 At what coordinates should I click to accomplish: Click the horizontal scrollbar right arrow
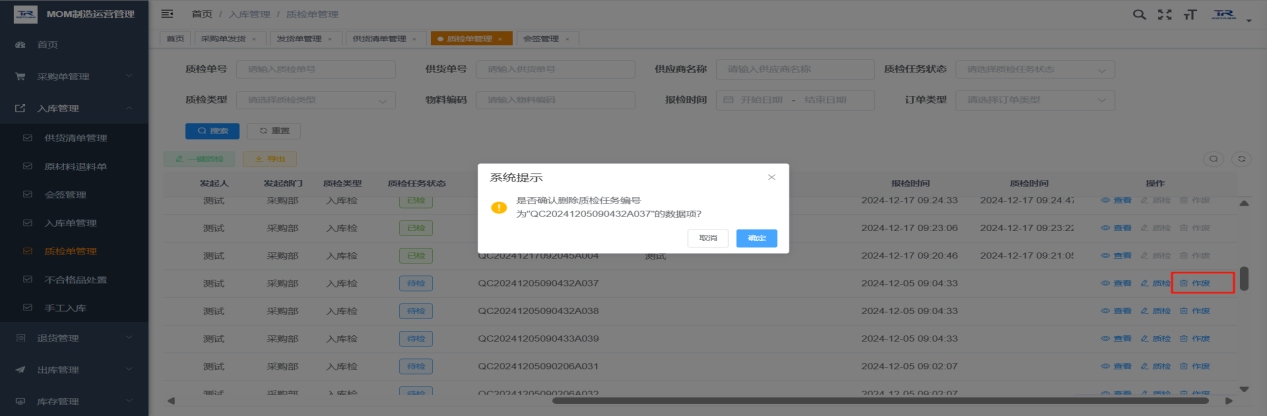click(1229, 403)
